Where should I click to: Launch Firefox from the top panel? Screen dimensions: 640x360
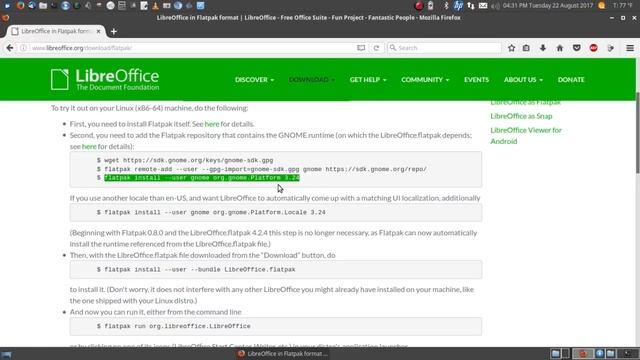point(20,5)
